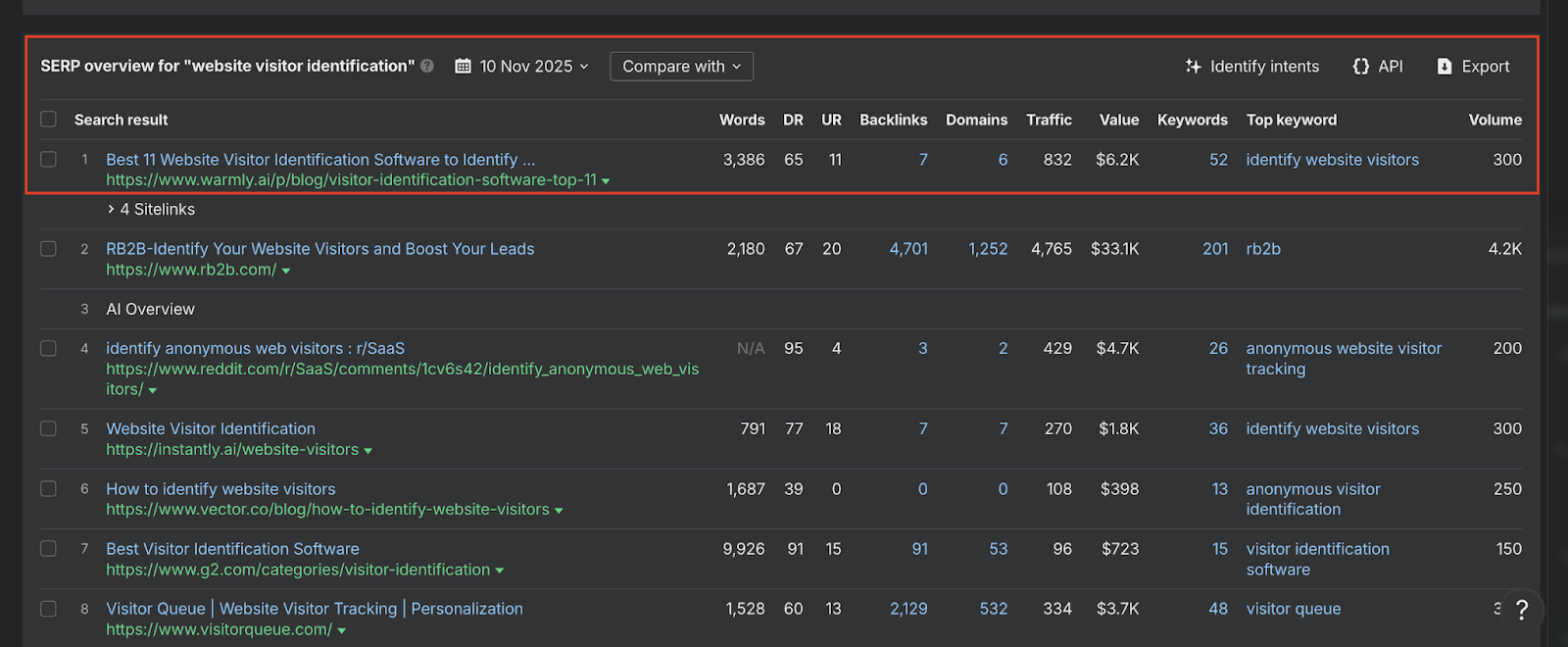1568x647 pixels.
Task: Toggle the select-all checkbox in header
Action: (x=48, y=120)
